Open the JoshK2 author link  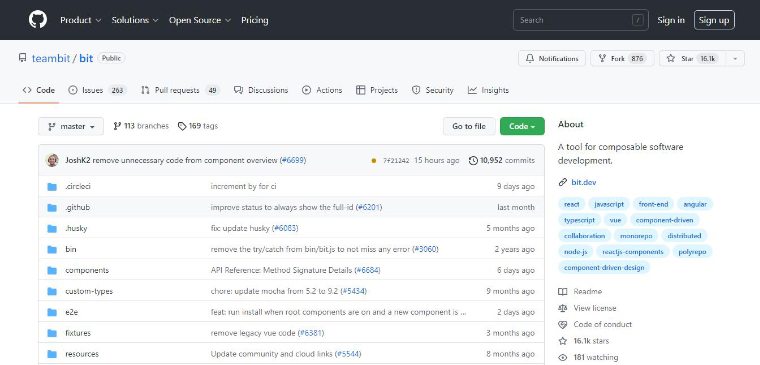coord(78,160)
